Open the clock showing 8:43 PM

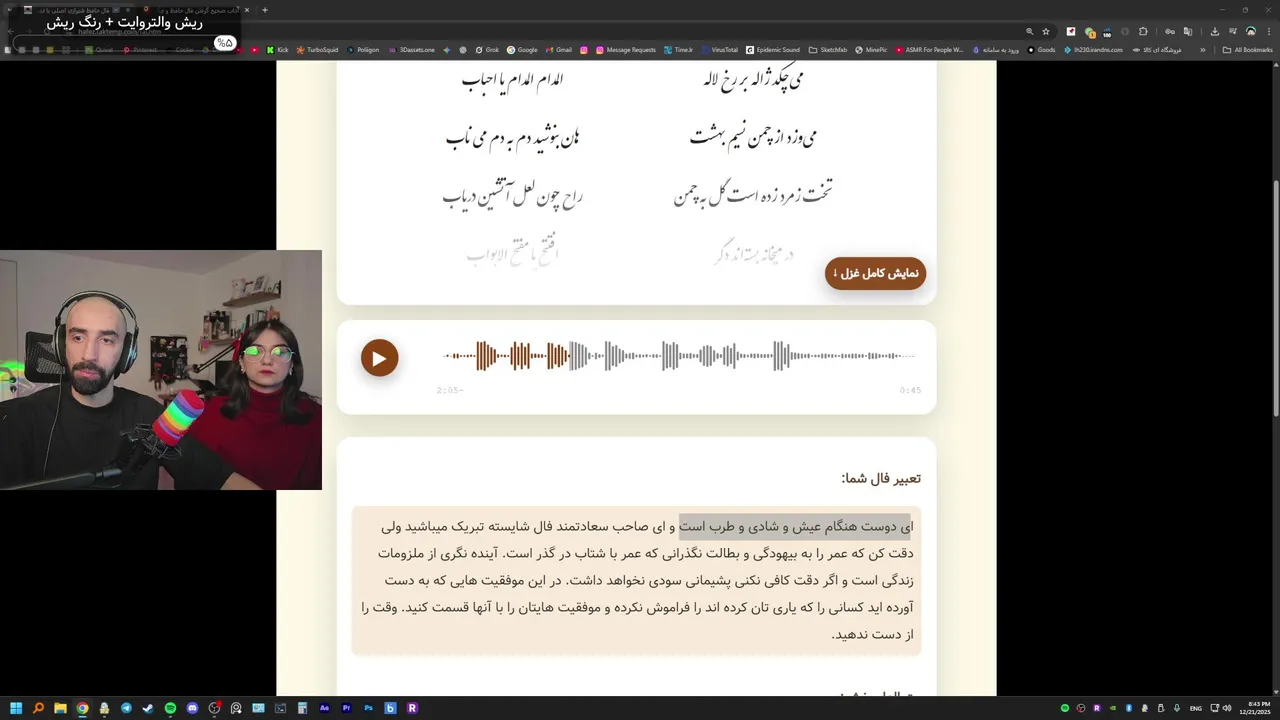point(1255,708)
